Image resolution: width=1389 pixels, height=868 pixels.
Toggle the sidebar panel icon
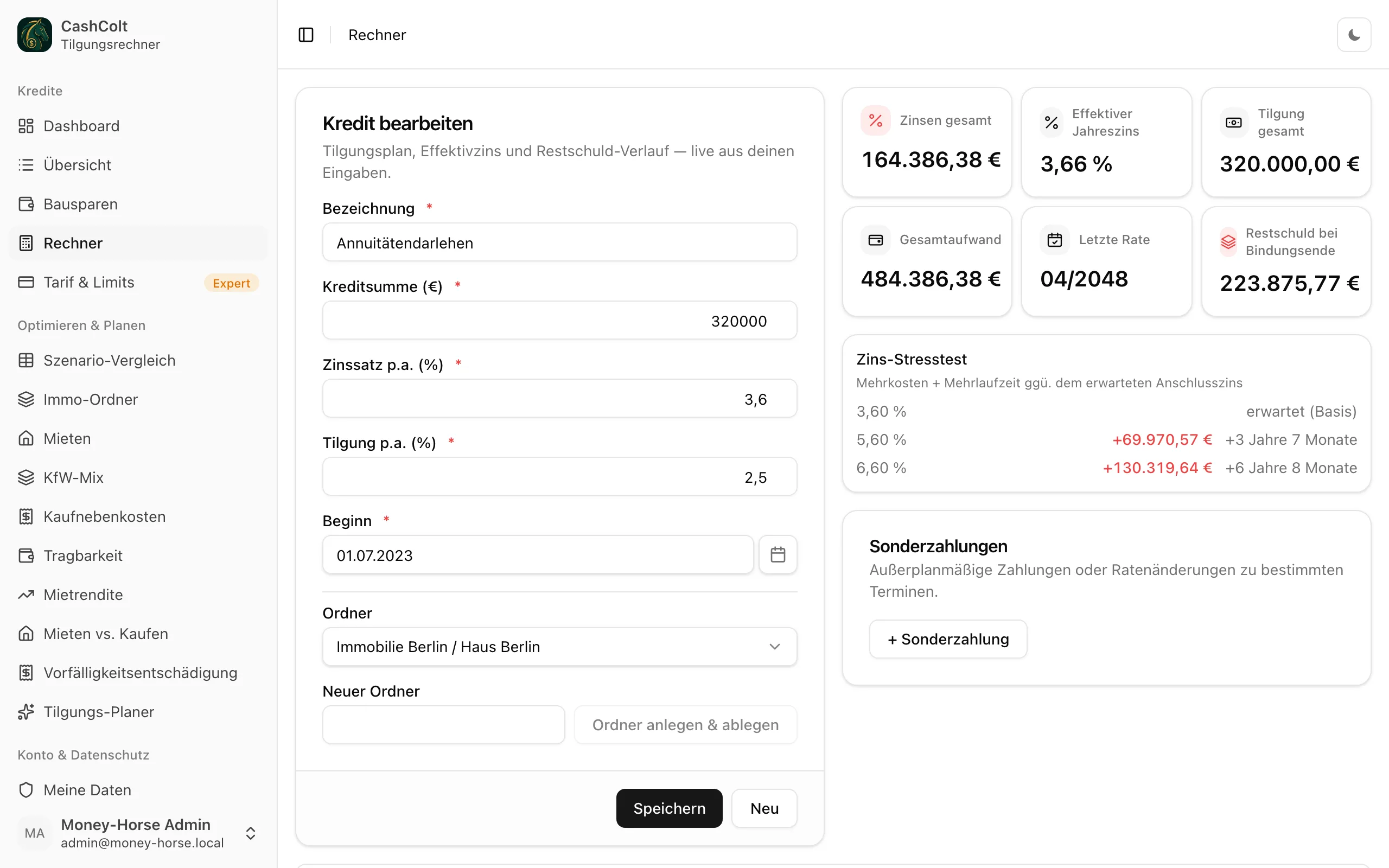coord(306,35)
